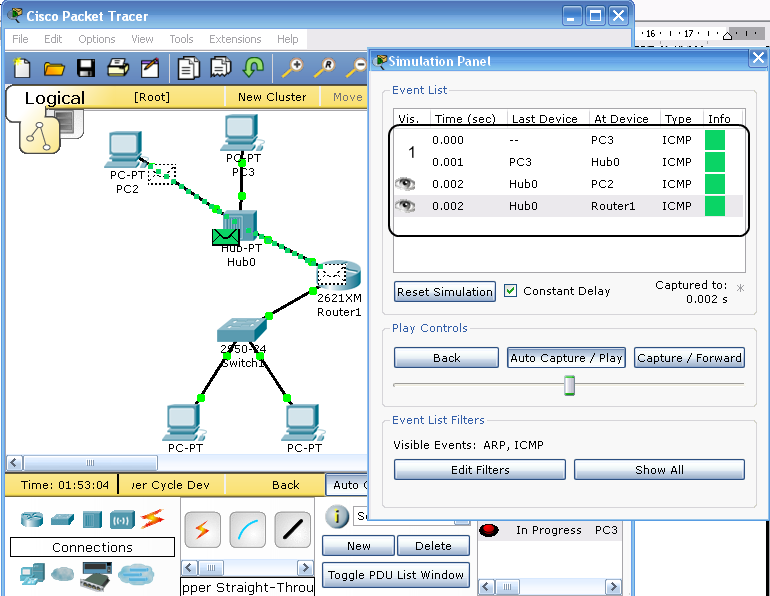Open the Options menu
Screen dimensions: 770x596
pos(97,39)
